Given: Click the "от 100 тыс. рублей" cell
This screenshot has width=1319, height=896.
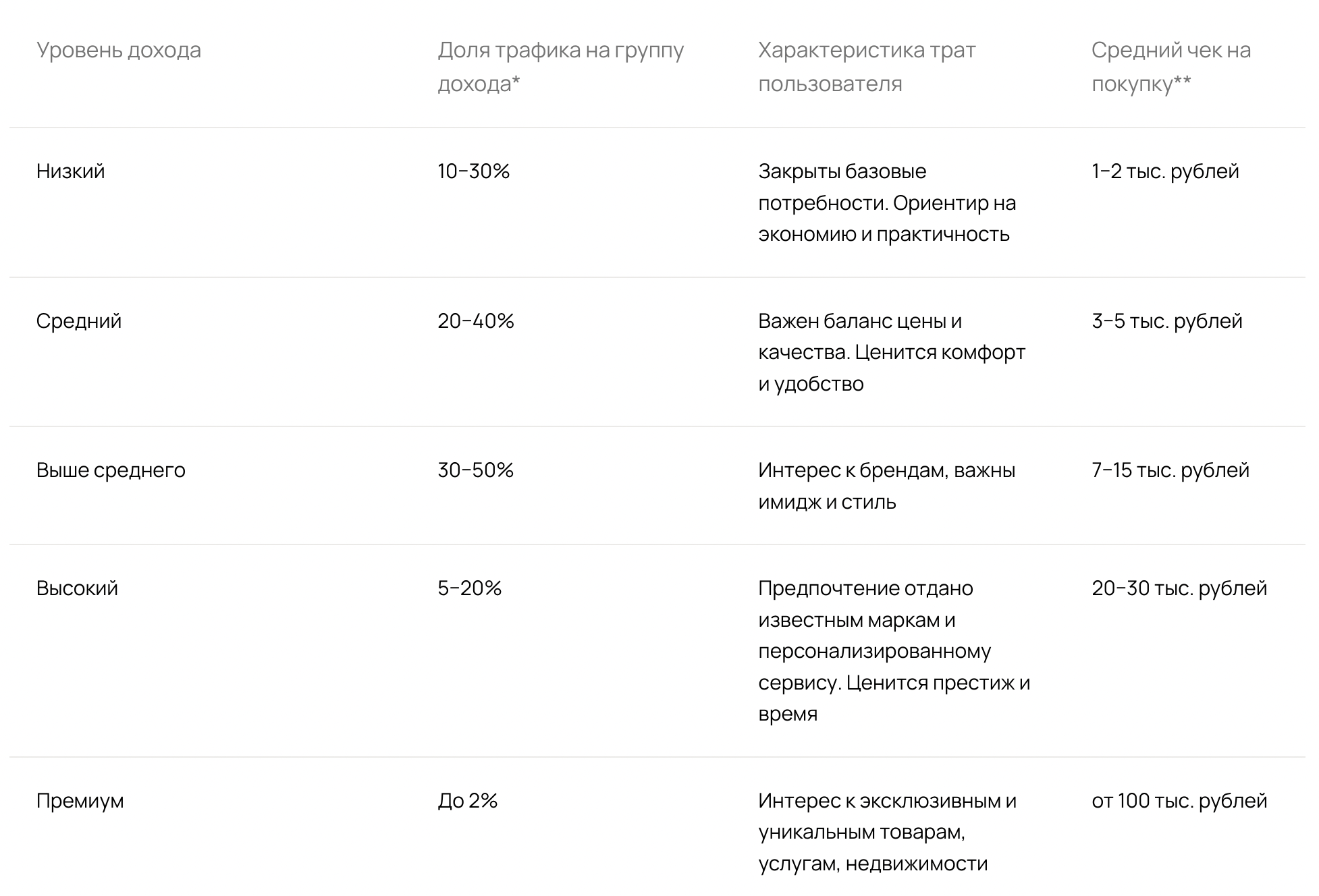Looking at the screenshot, I should (x=1179, y=801).
